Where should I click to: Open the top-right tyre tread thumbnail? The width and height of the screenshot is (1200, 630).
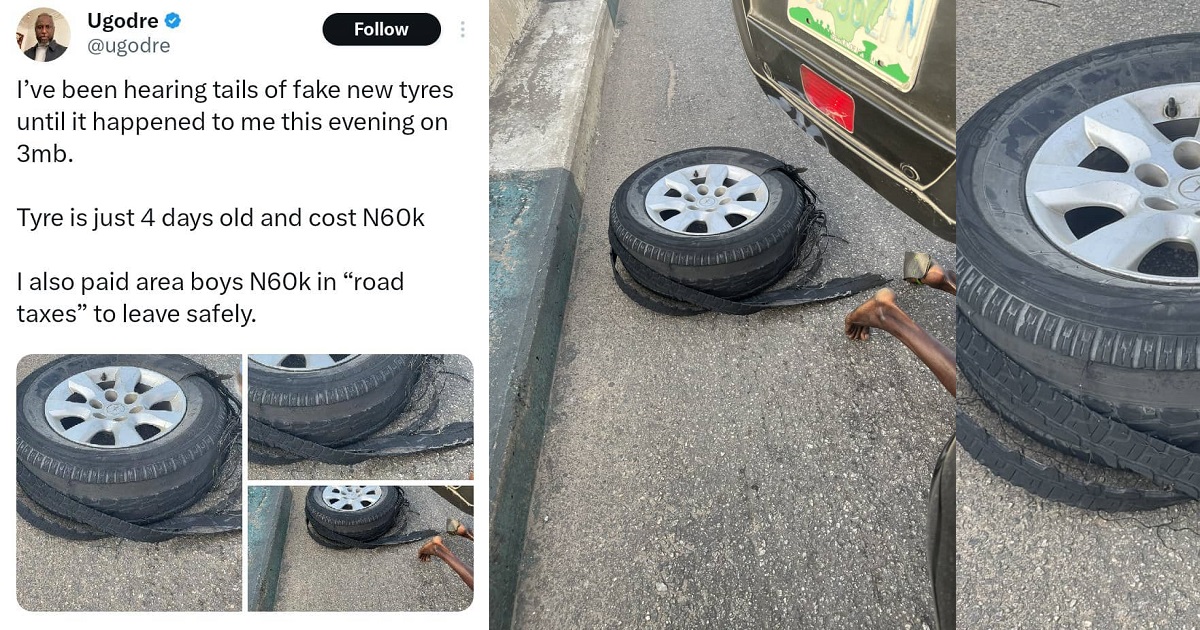pyautogui.click(x=361, y=417)
